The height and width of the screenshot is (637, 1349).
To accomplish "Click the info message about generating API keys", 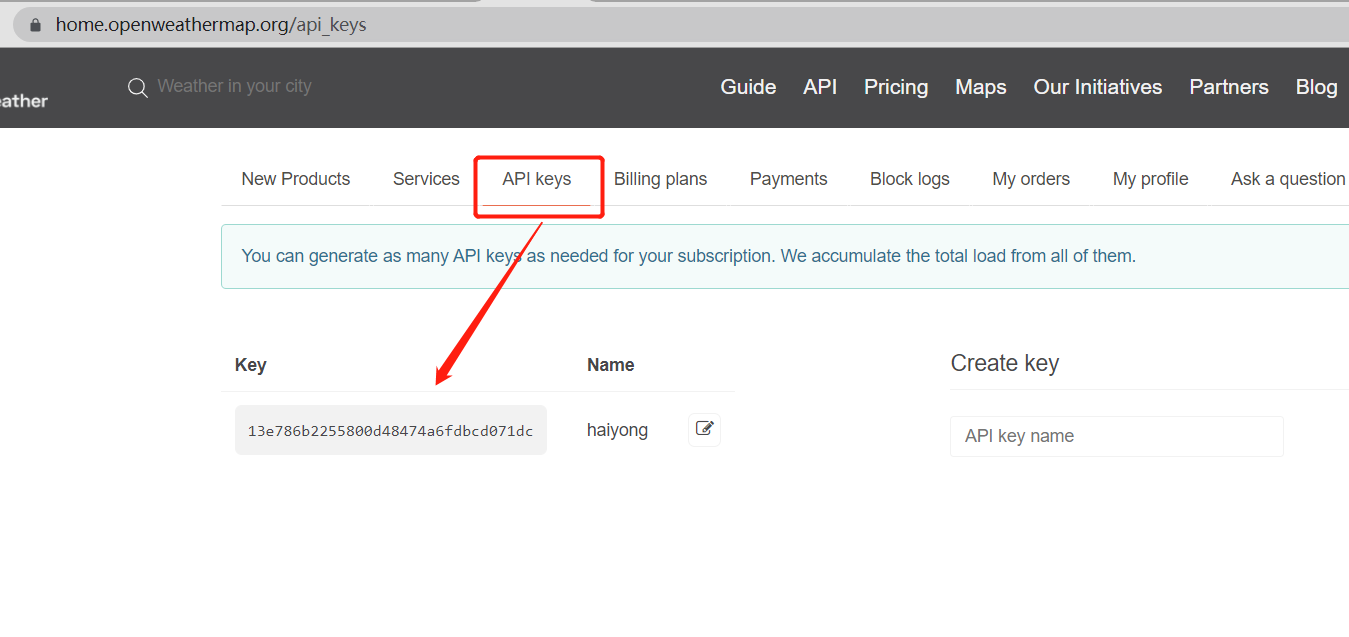I will pos(785,256).
